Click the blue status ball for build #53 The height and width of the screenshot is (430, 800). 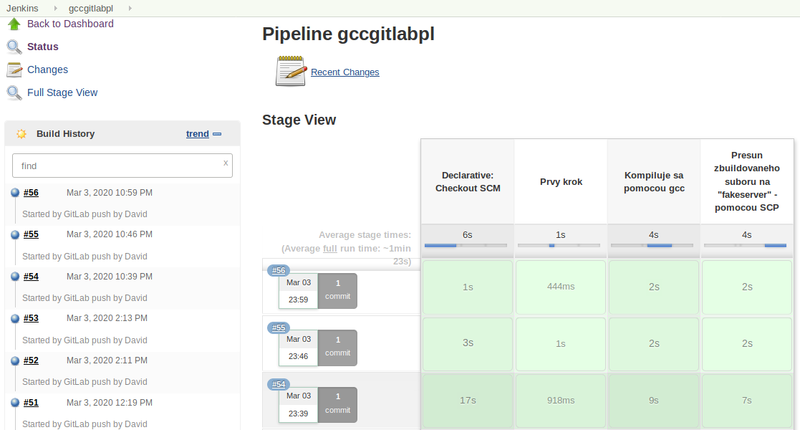pos(15,318)
